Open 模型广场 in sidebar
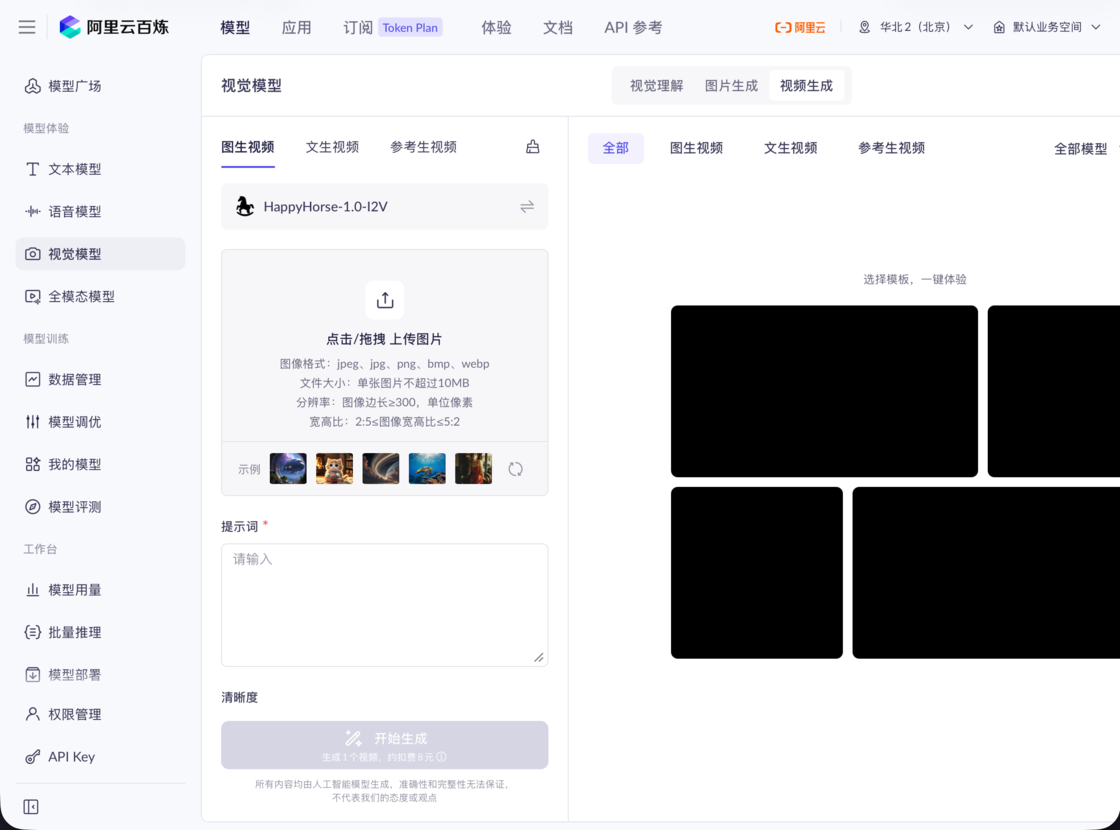The width and height of the screenshot is (1120, 830). (x=74, y=86)
